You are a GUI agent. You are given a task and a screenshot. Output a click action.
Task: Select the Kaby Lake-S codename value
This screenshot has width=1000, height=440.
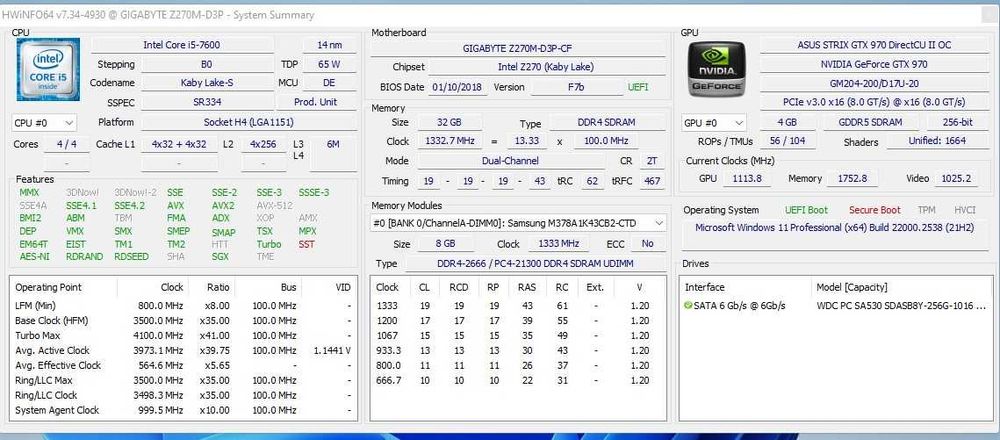(x=207, y=83)
